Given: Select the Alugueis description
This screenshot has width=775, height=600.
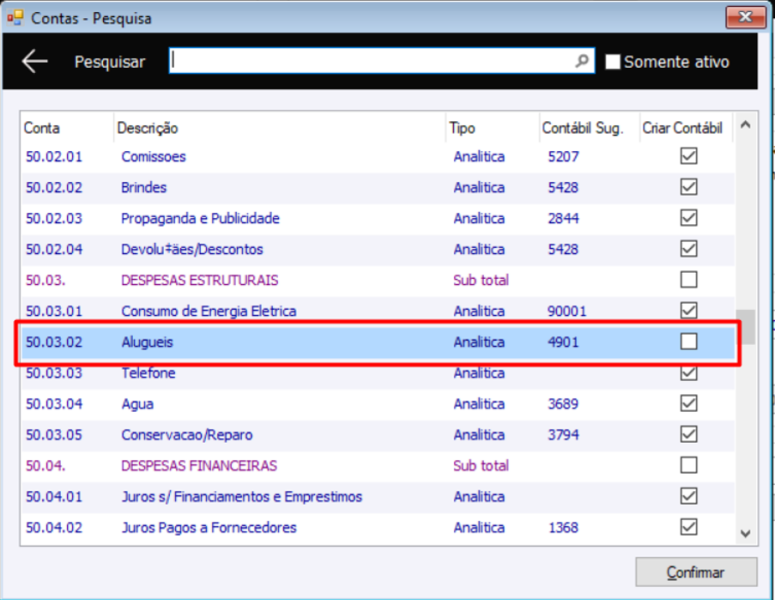Looking at the screenshot, I should [x=147, y=342].
